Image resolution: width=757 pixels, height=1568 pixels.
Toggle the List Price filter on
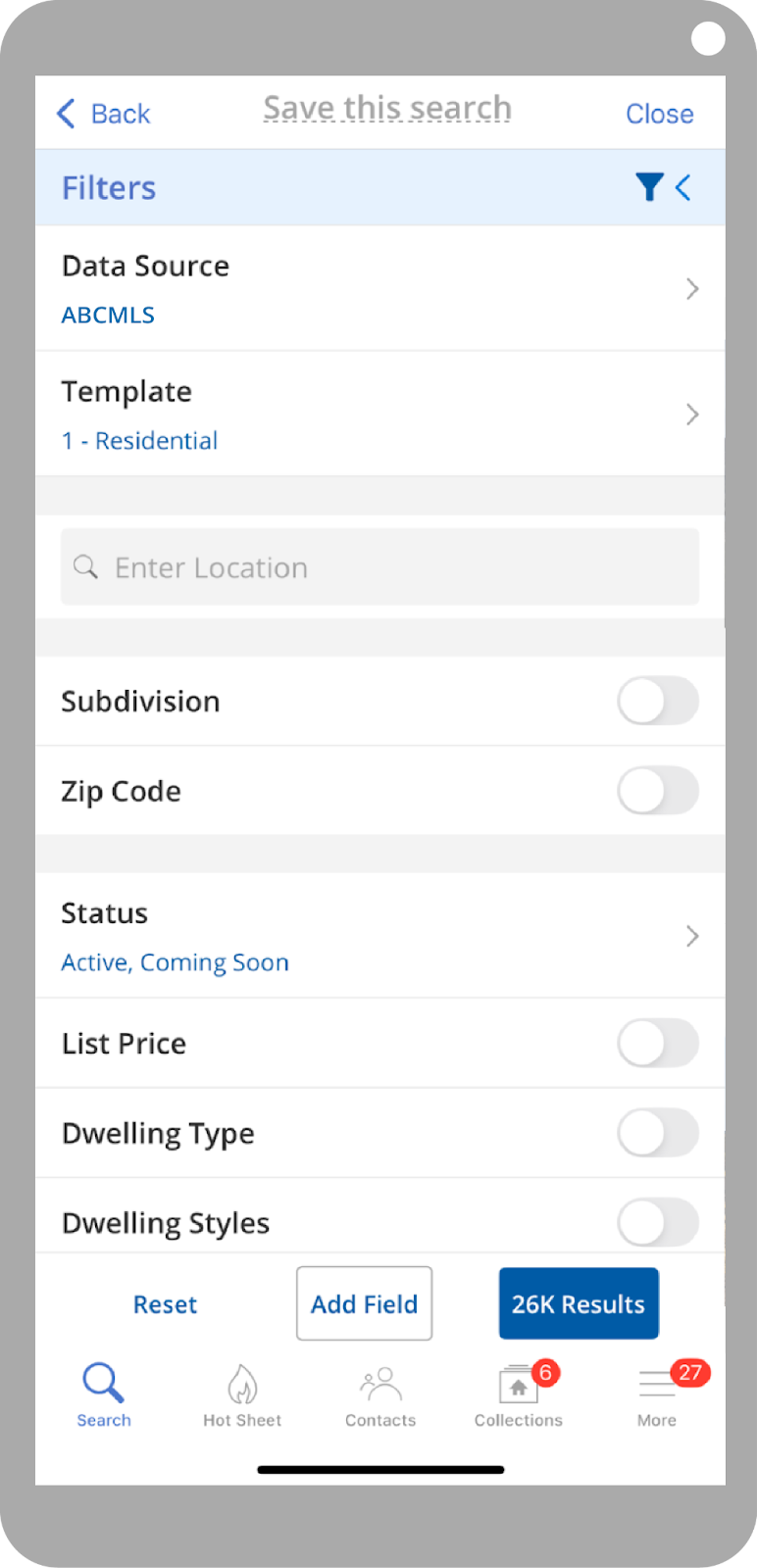tap(657, 1044)
